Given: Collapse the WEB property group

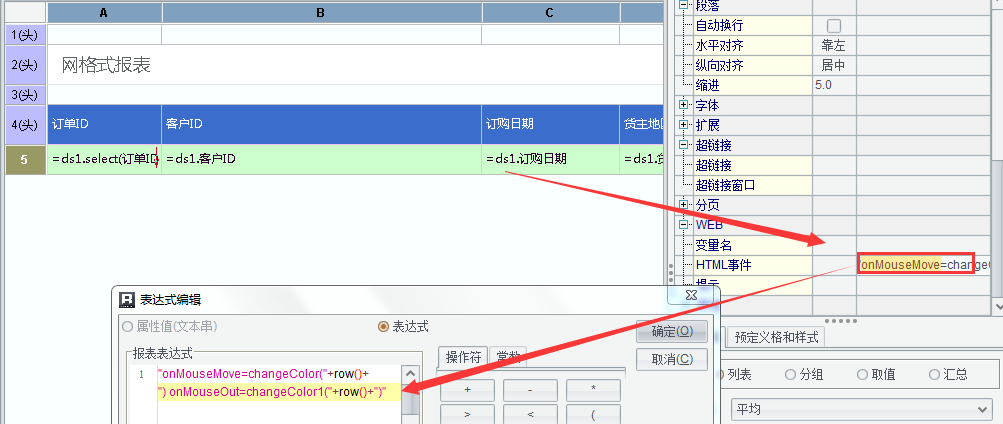Looking at the screenshot, I should click(684, 225).
